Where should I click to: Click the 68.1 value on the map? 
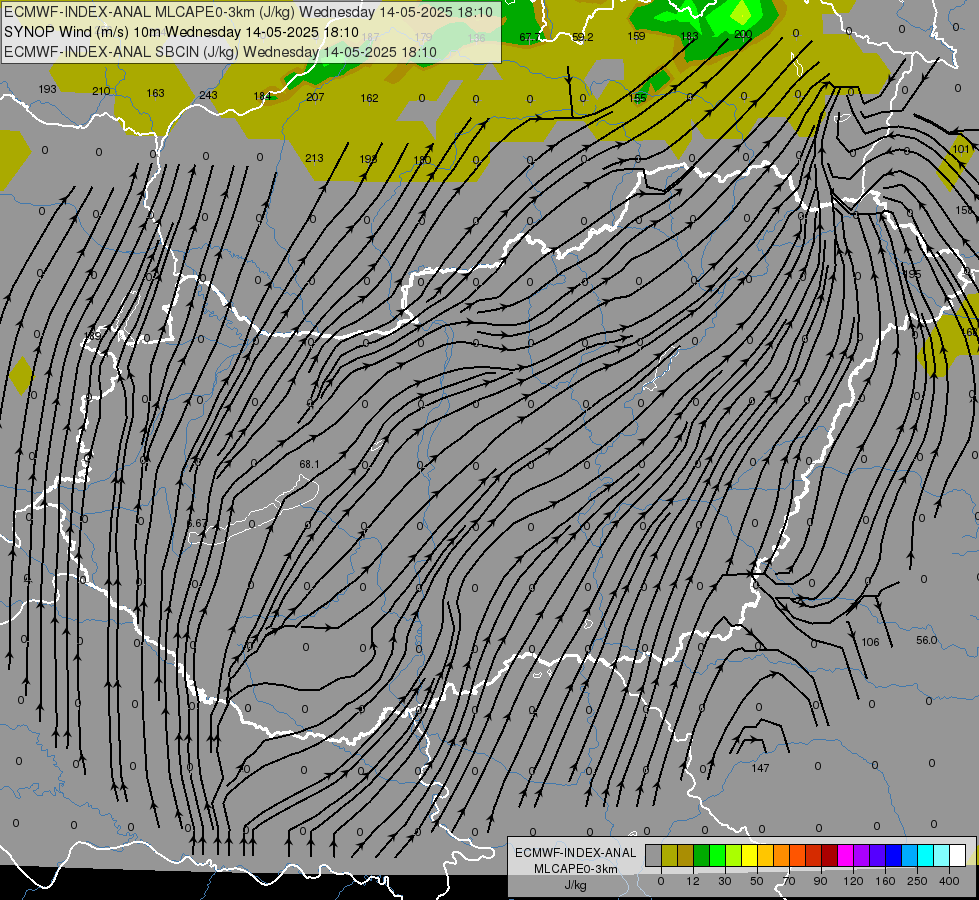tap(309, 464)
